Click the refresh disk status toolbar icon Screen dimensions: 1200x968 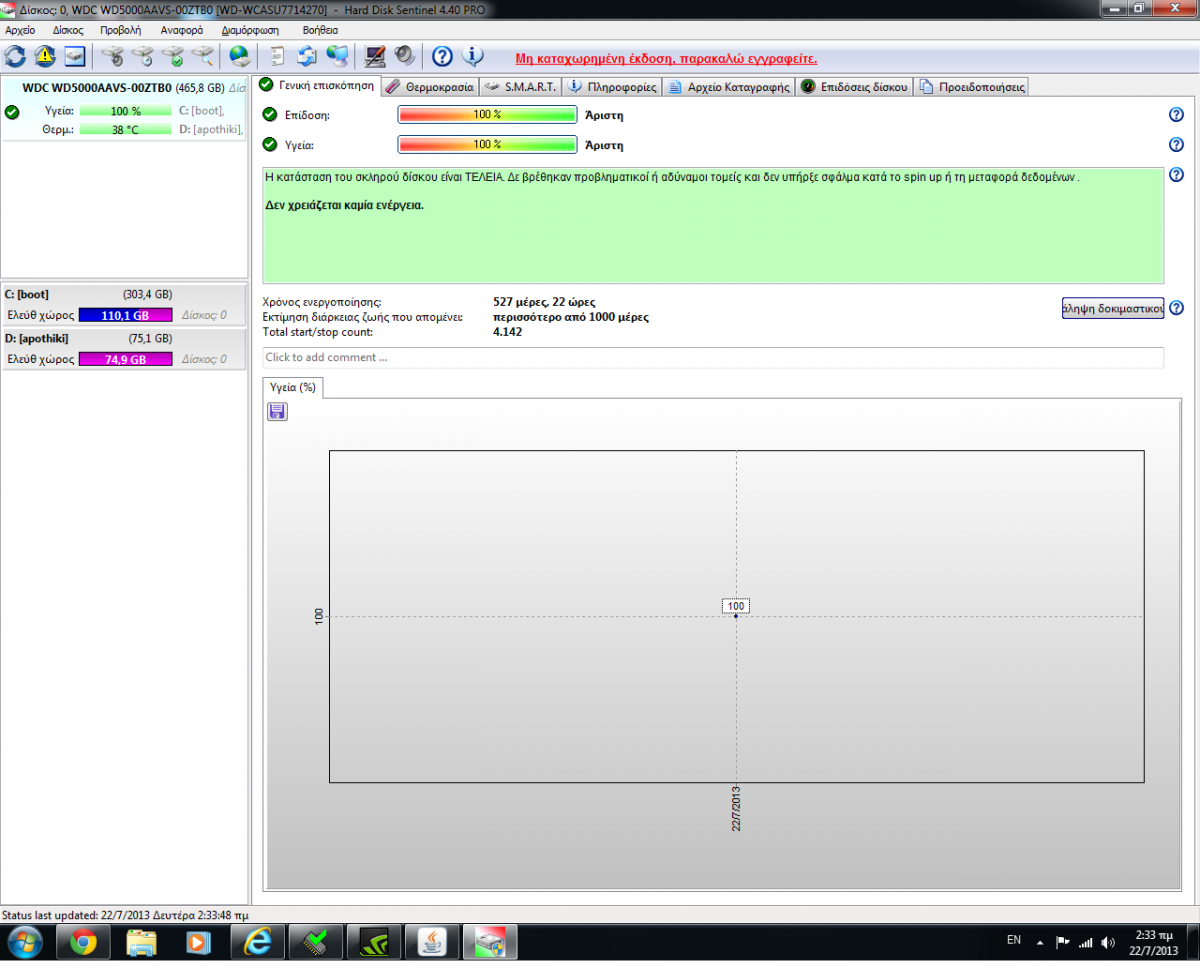tap(16, 56)
